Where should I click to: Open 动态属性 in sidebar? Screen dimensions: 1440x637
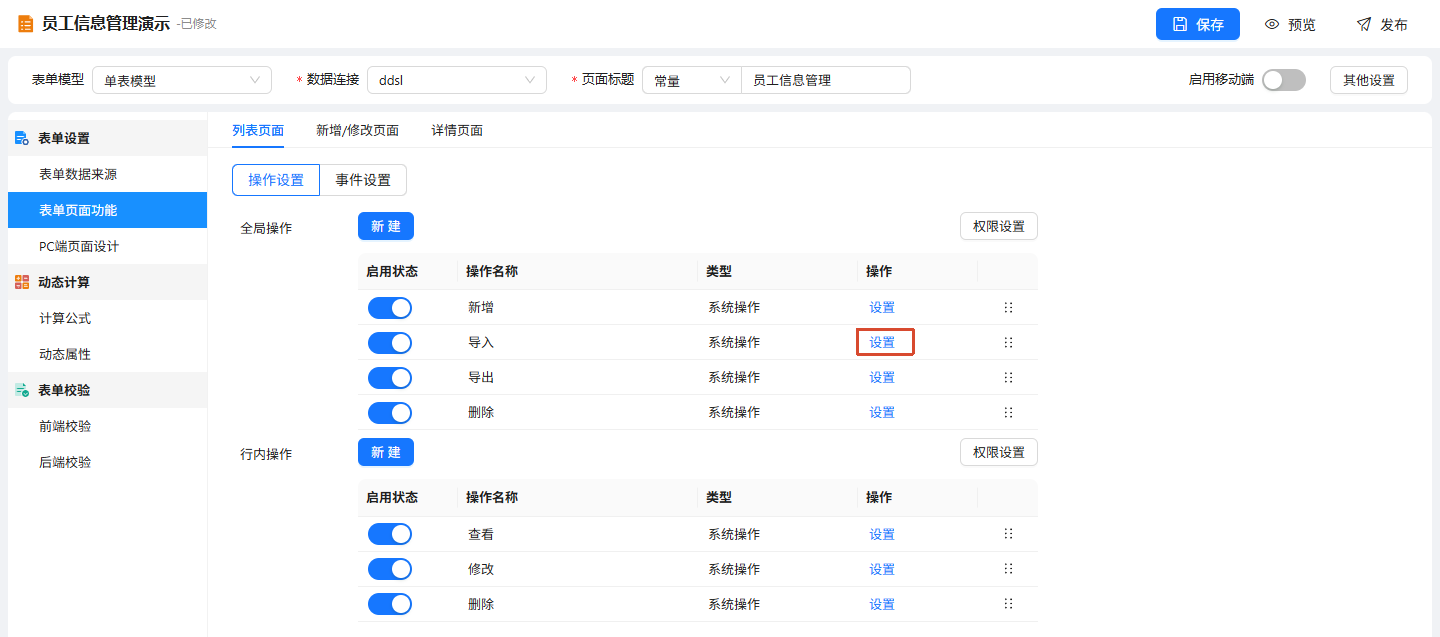click(108, 354)
